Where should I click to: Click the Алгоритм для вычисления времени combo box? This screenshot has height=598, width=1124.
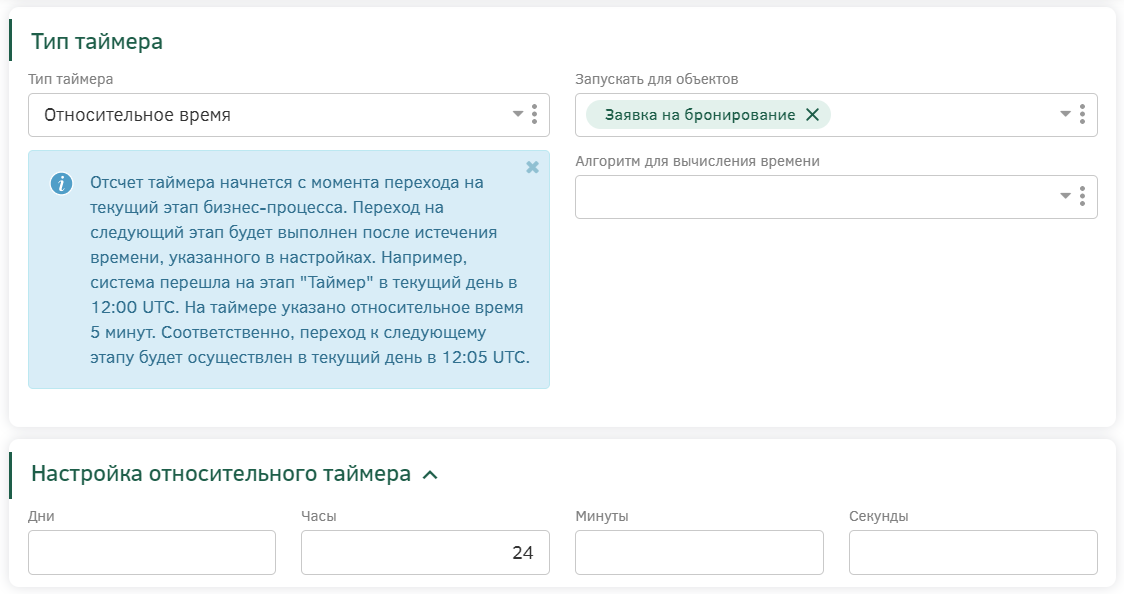pyautogui.click(x=836, y=196)
